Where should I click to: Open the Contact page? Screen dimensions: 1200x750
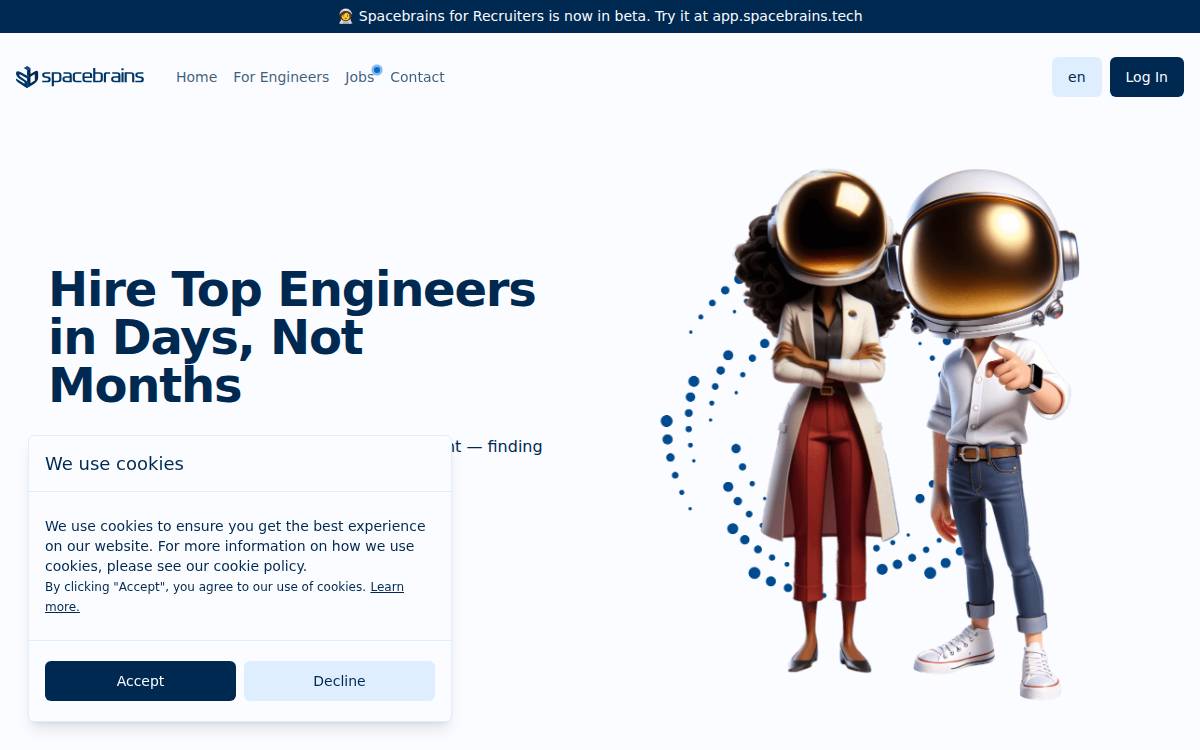[417, 77]
